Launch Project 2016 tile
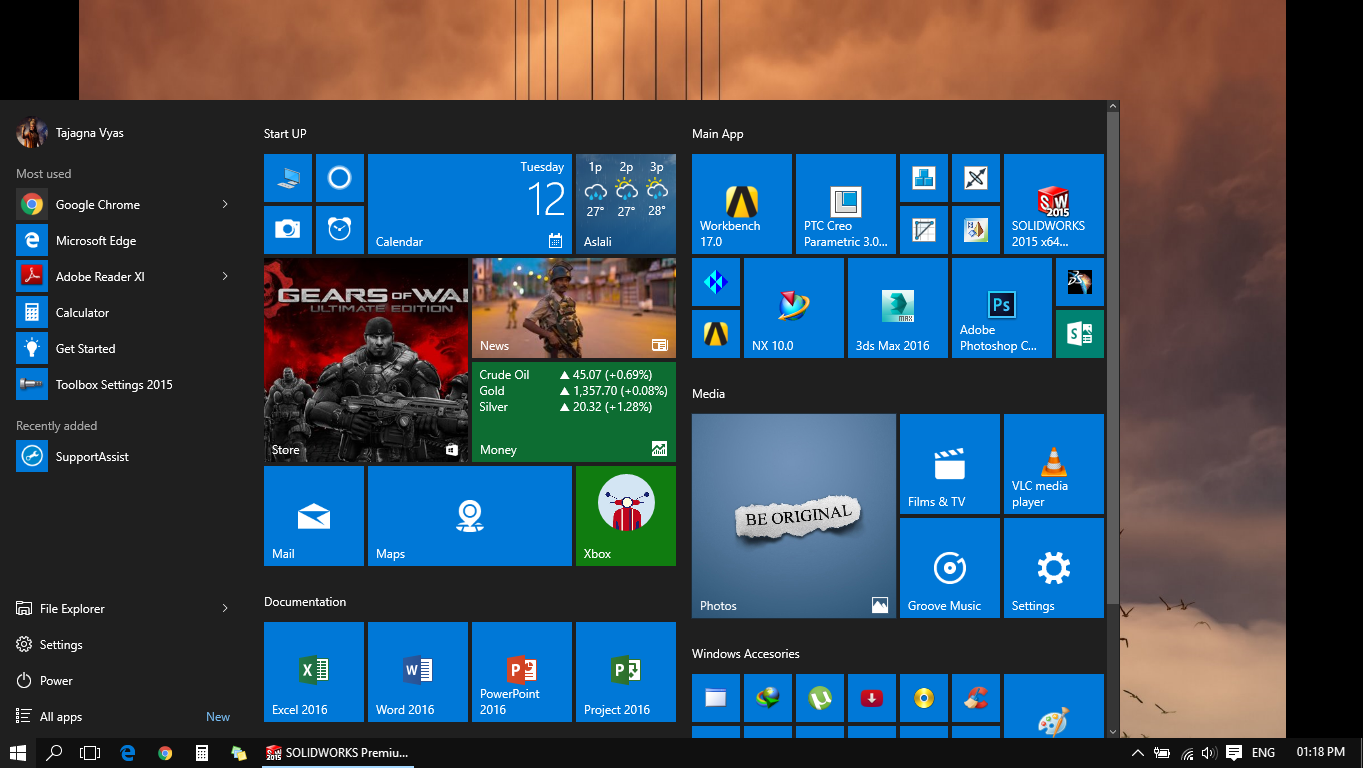1363x768 pixels. (x=626, y=672)
